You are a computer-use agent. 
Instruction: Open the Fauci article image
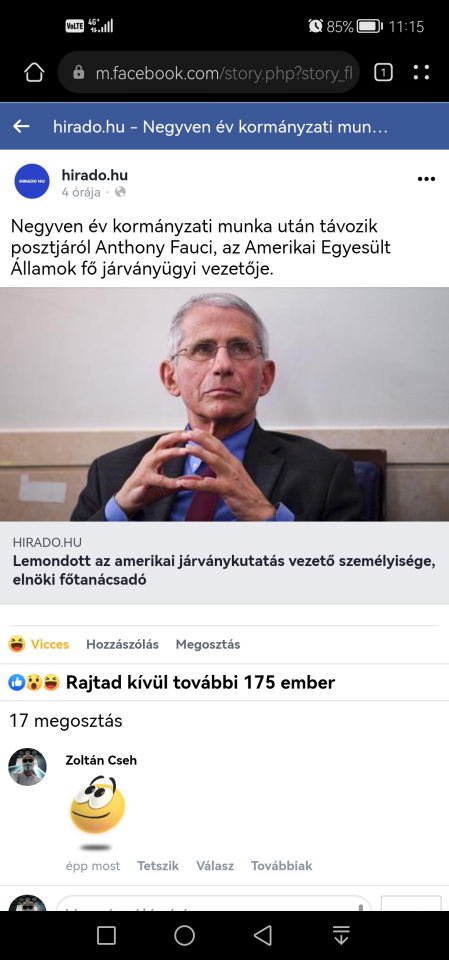(224, 404)
